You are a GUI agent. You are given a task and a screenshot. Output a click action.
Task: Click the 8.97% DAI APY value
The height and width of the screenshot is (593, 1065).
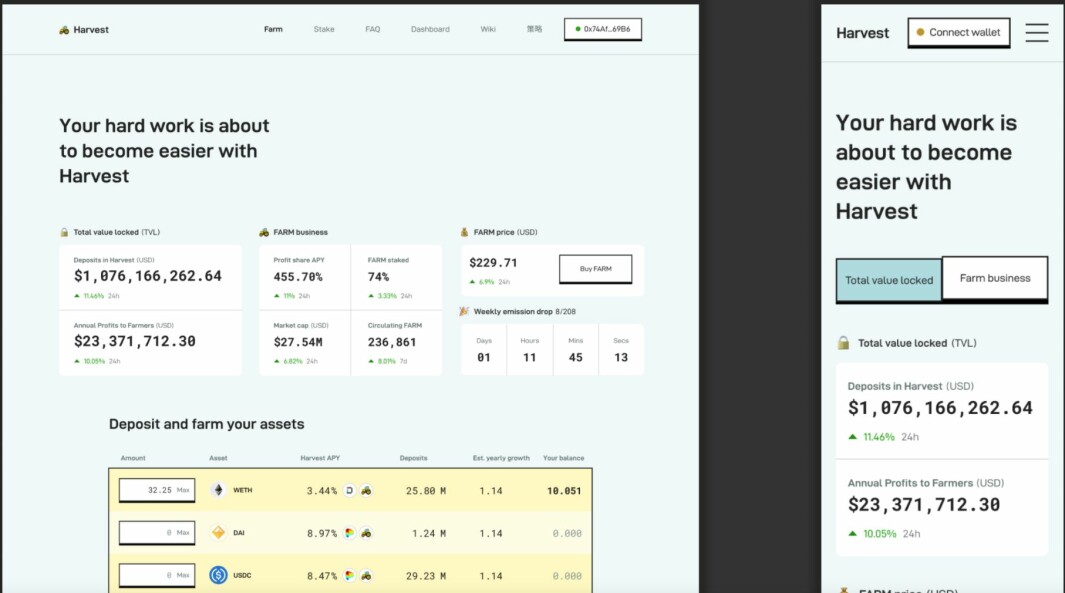(322, 534)
